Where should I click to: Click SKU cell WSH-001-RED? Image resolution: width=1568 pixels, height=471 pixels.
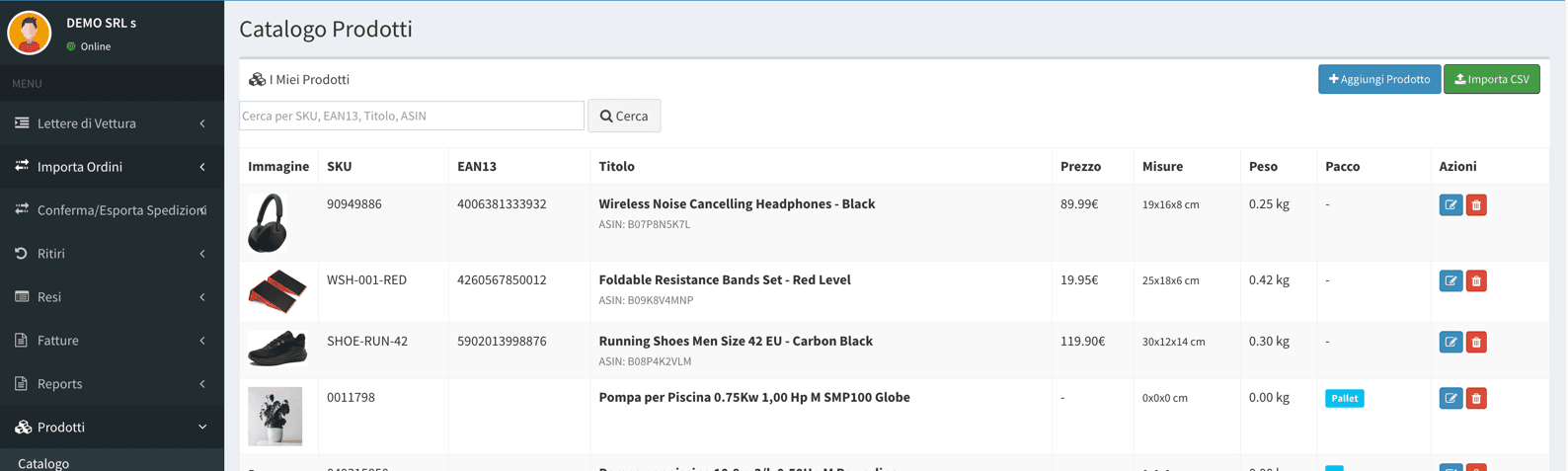366,279
